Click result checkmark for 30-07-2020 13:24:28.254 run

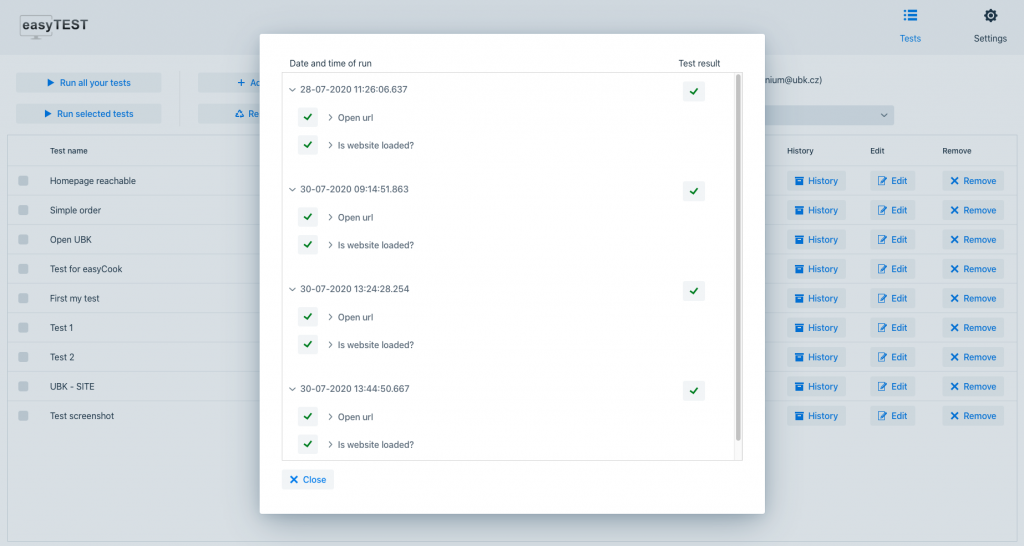[694, 291]
